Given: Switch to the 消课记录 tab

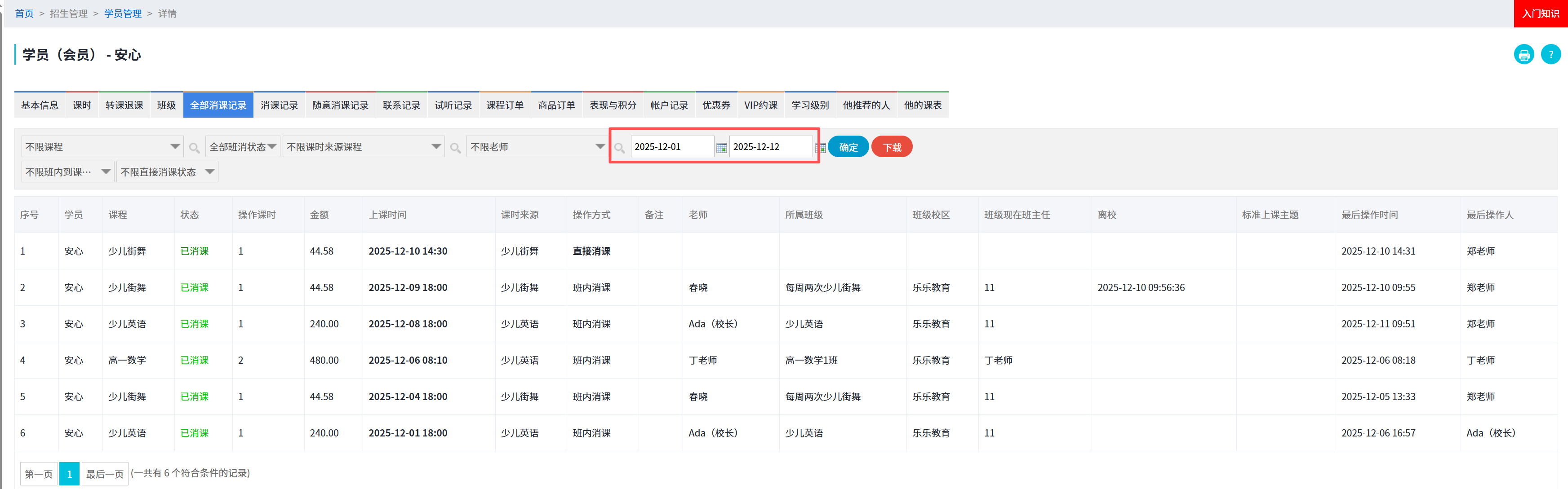Looking at the screenshot, I should (x=279, y=104).
